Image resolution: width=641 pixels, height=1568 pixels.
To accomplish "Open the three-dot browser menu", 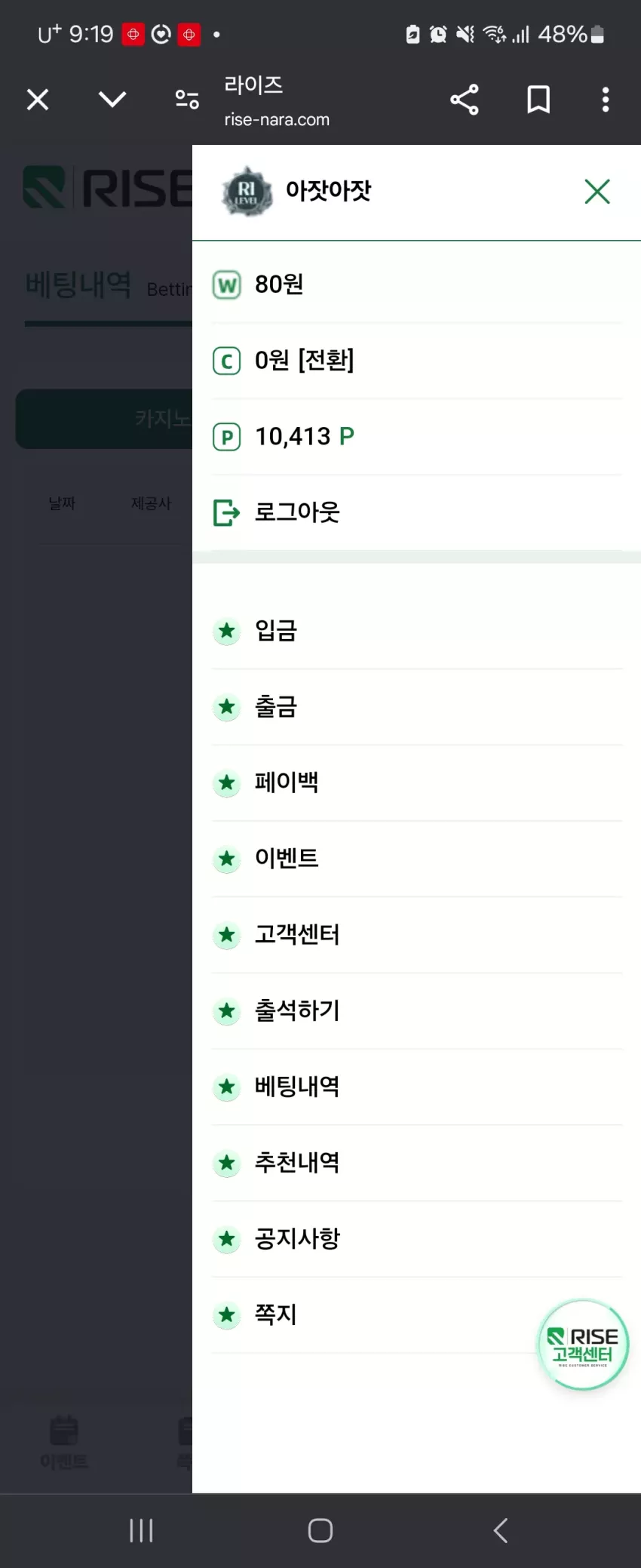I will click(606, 100).
